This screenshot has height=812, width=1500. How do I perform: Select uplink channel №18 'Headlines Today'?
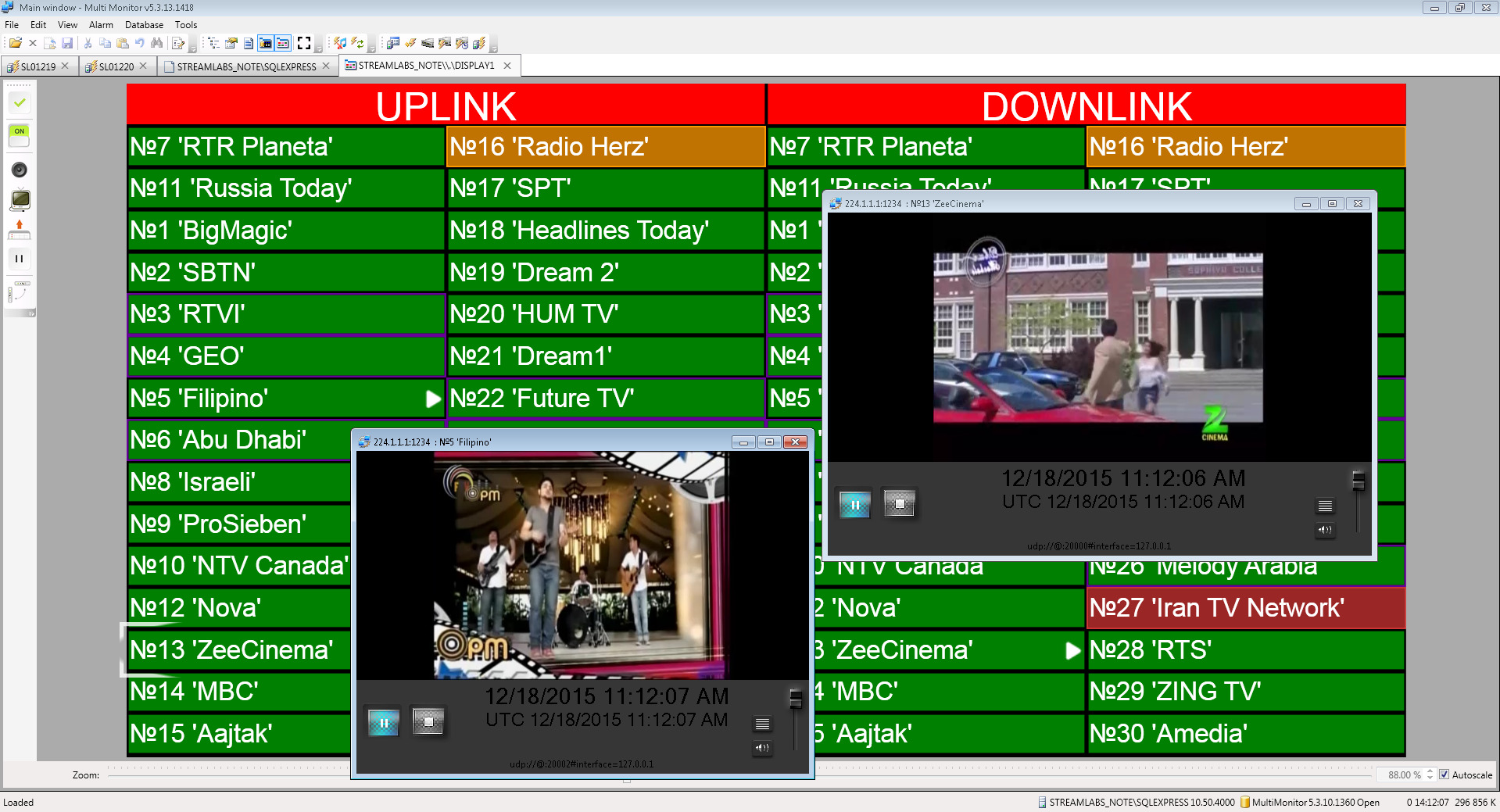605,231
